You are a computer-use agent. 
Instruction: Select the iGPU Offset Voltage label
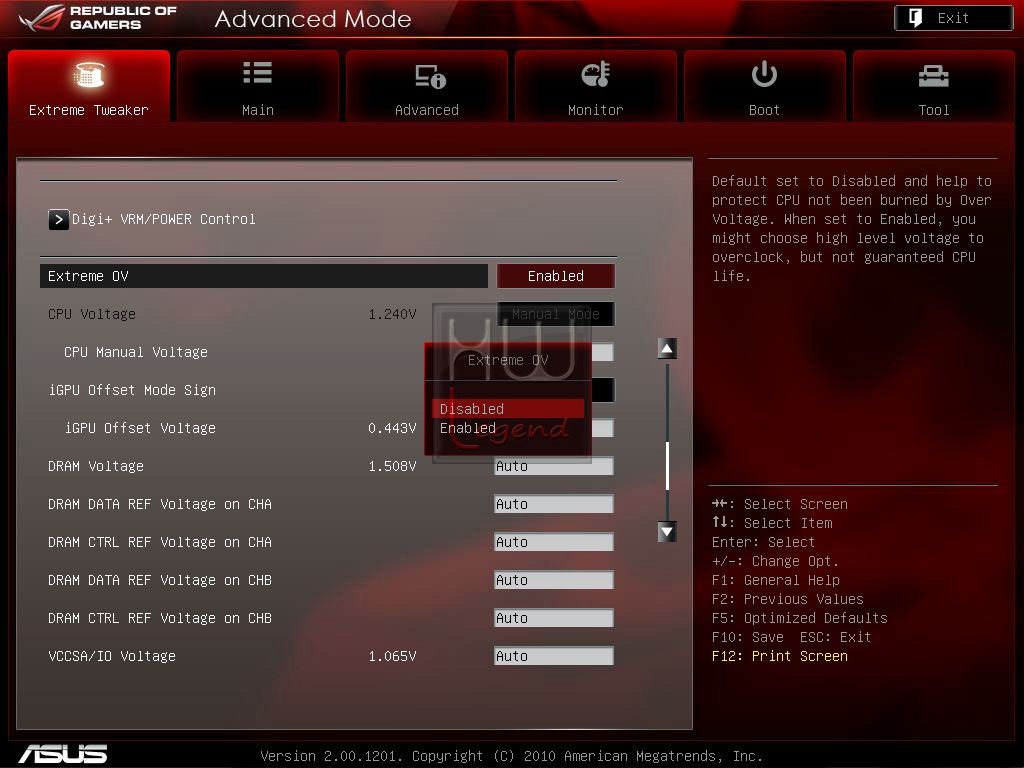140,428
